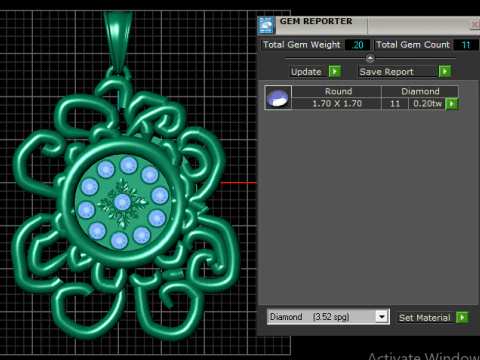The width and height of the screenshot is (480, 360).
Task: Click the green arrow beside Save Report
Action: click(445, 71)
